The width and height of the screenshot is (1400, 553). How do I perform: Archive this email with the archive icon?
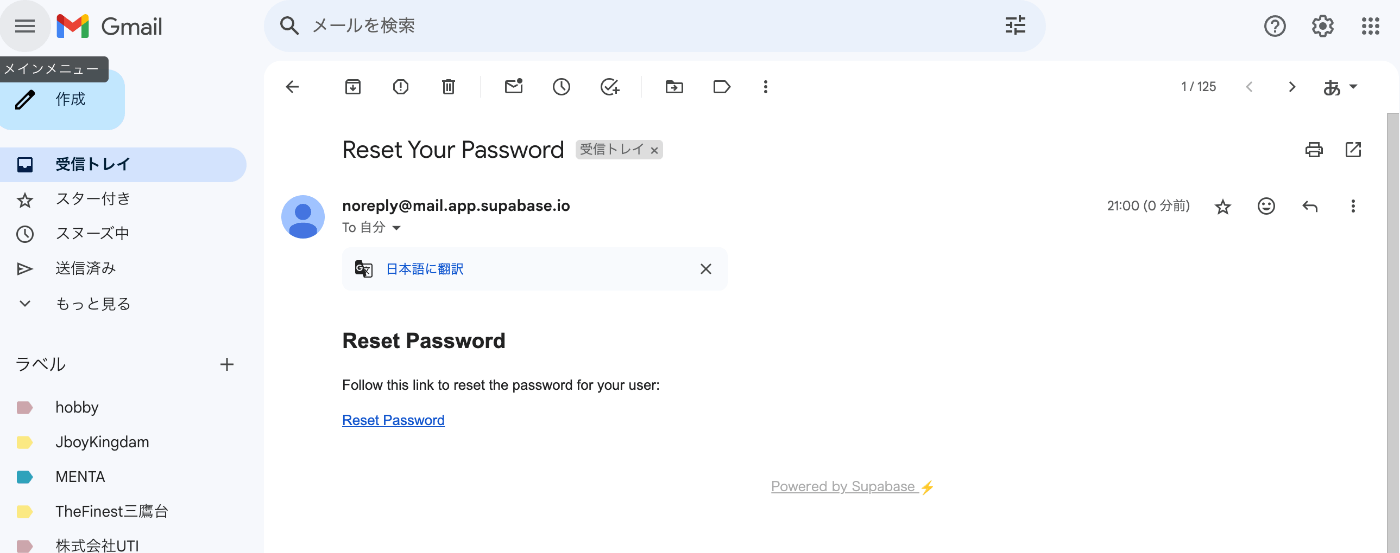353,87
